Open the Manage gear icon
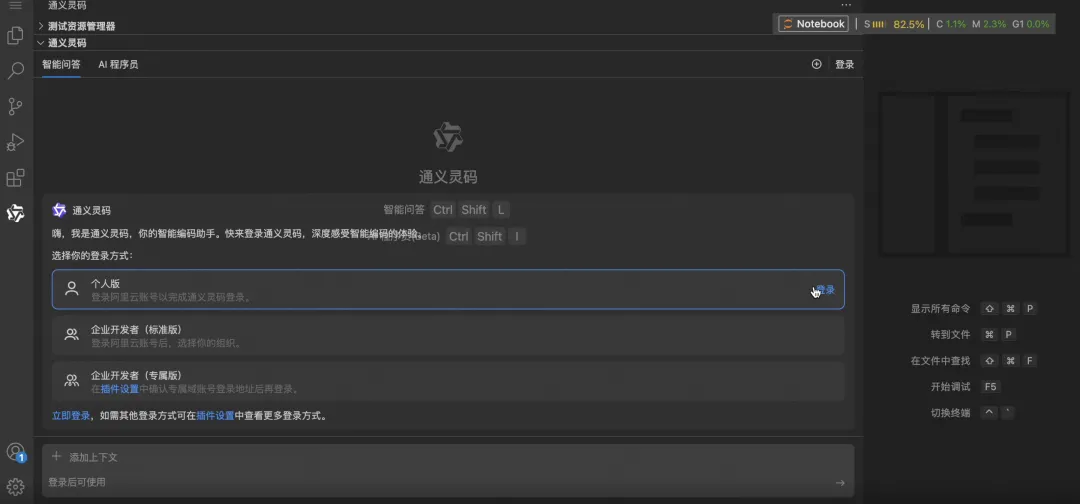The image size is (1080, 504). click(15, 487)
